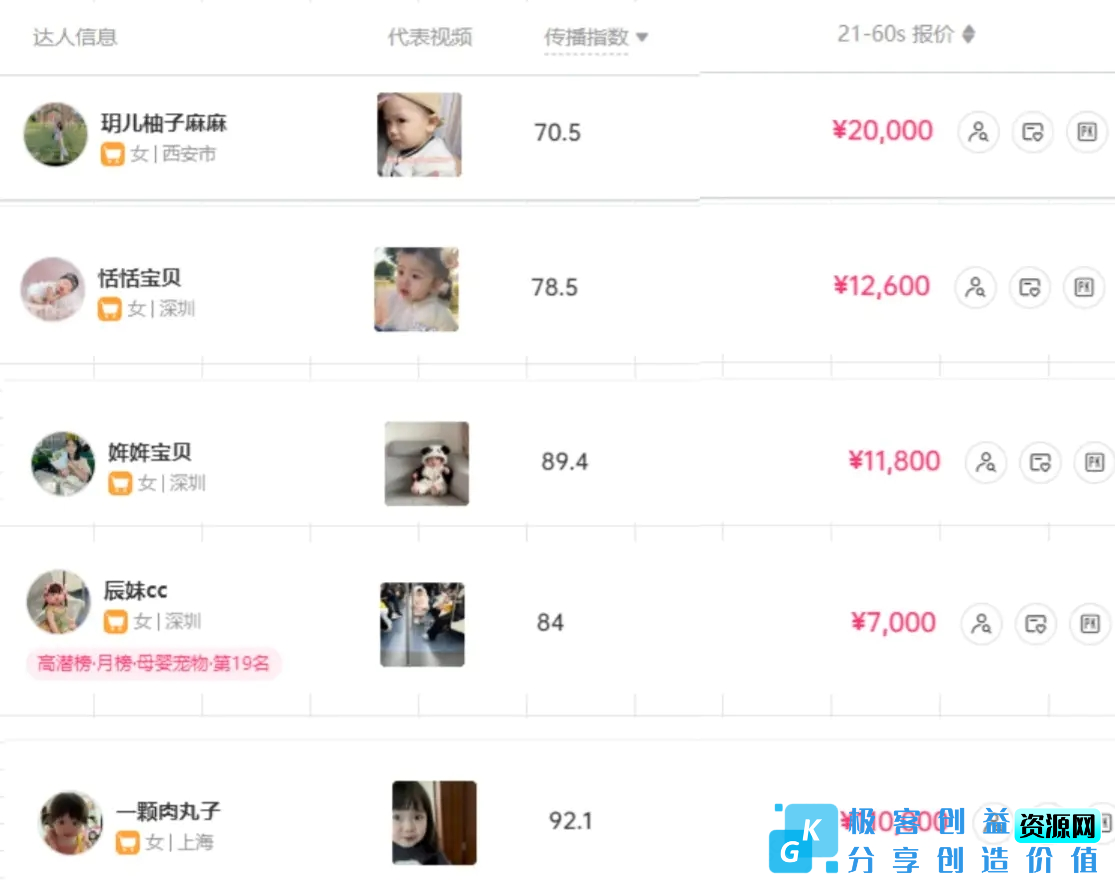The height and width of the screenshot is (889, 1115).
Task: Play 恬恬宝贝 representative video thumbnail
Action: coord(416,289)
